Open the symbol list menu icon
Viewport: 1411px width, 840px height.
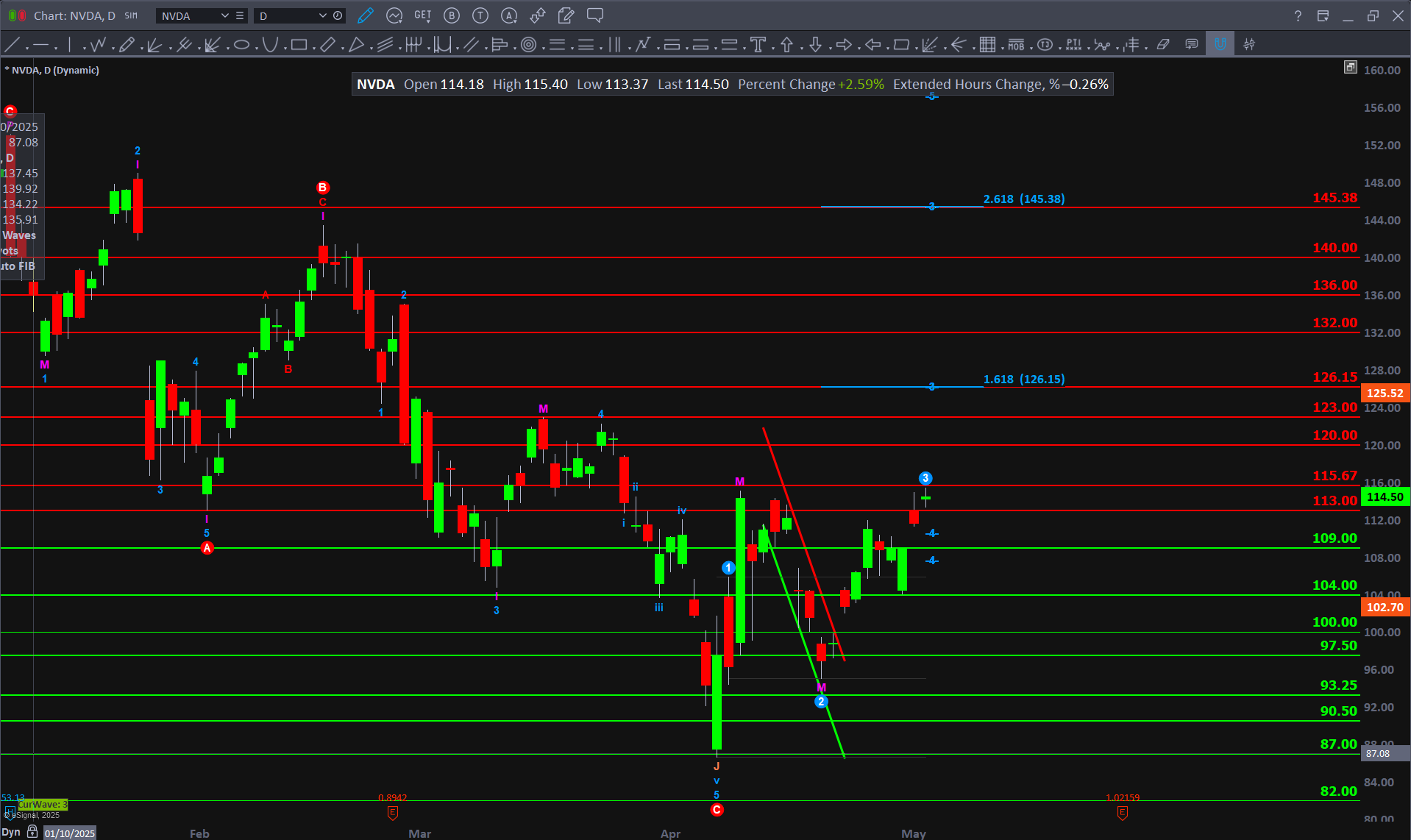click(240, 15)
